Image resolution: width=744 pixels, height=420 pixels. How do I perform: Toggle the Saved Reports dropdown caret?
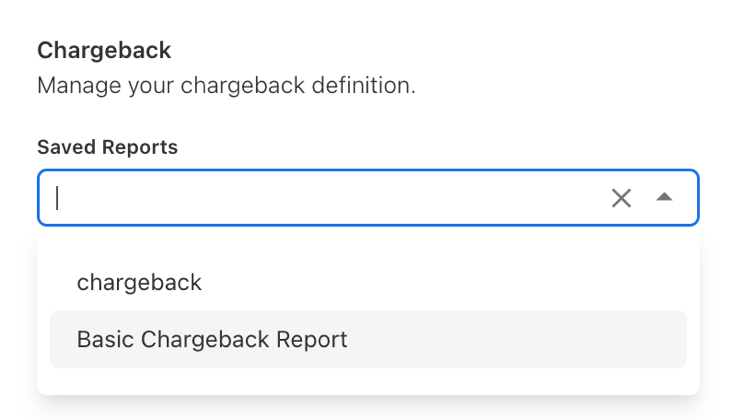(664, 198)
